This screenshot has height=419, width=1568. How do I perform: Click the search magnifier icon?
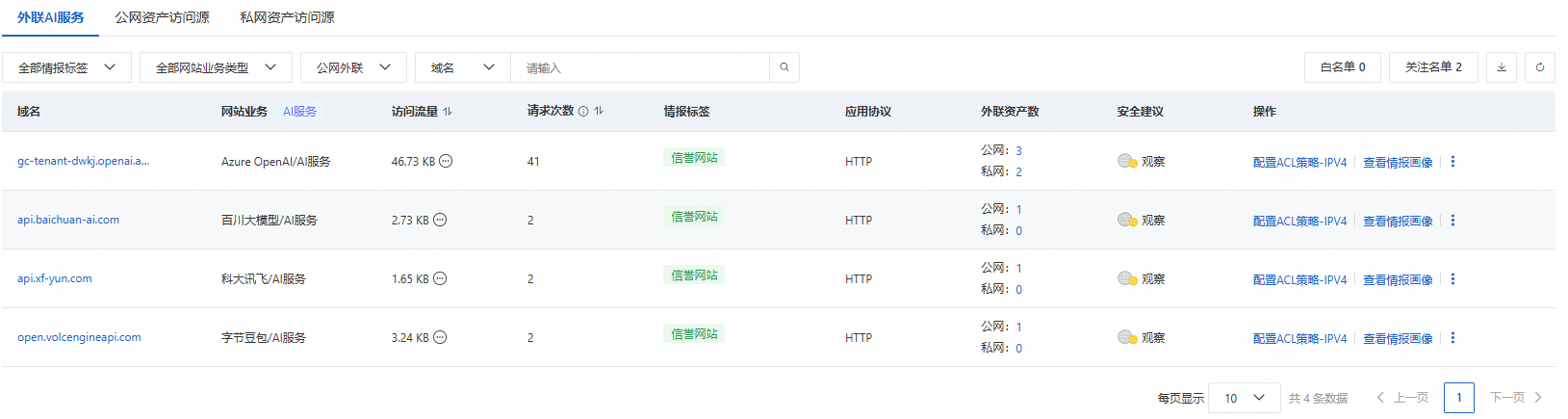point(784,67)
